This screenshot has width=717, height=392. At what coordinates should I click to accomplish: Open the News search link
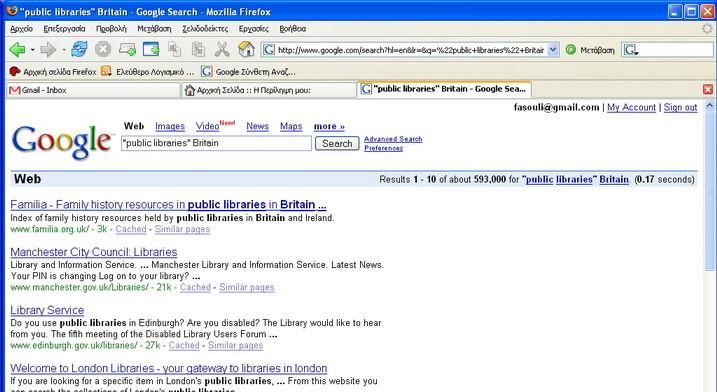pyautogui.click(x=257, y=126)
